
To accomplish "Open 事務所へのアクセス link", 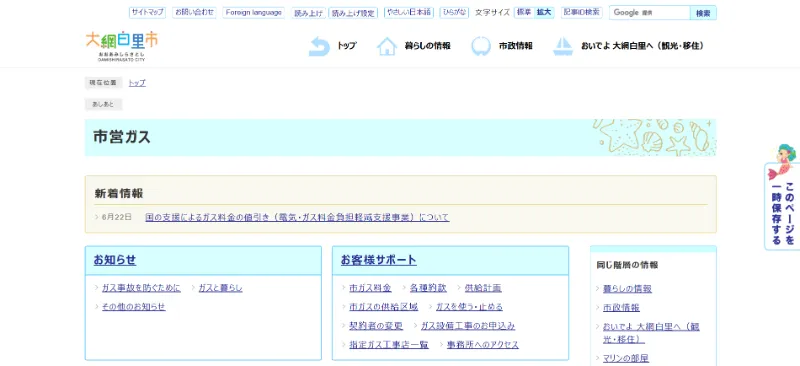I will point(483,345).
